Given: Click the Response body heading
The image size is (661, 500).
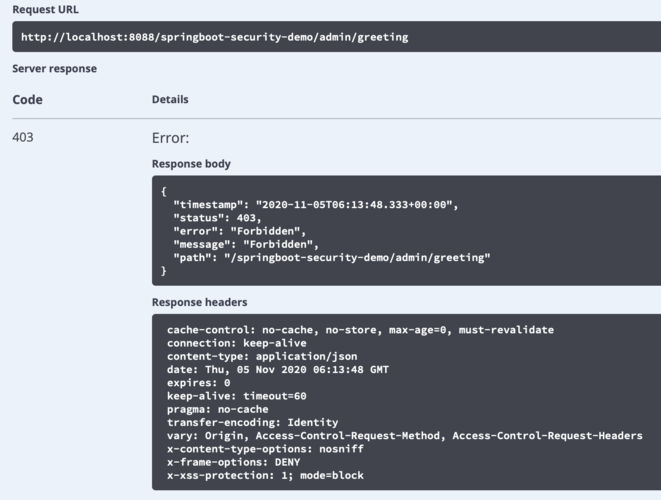Looking at the screenshot, I should pos(191,164).
